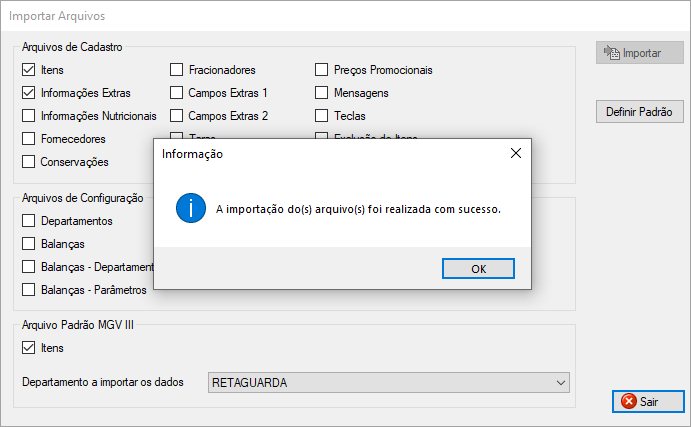The width and height of the screenshot is (691, 427).
Task: Uncheck Itens under Arquivo Padrão MGV III
Action: 28,348
